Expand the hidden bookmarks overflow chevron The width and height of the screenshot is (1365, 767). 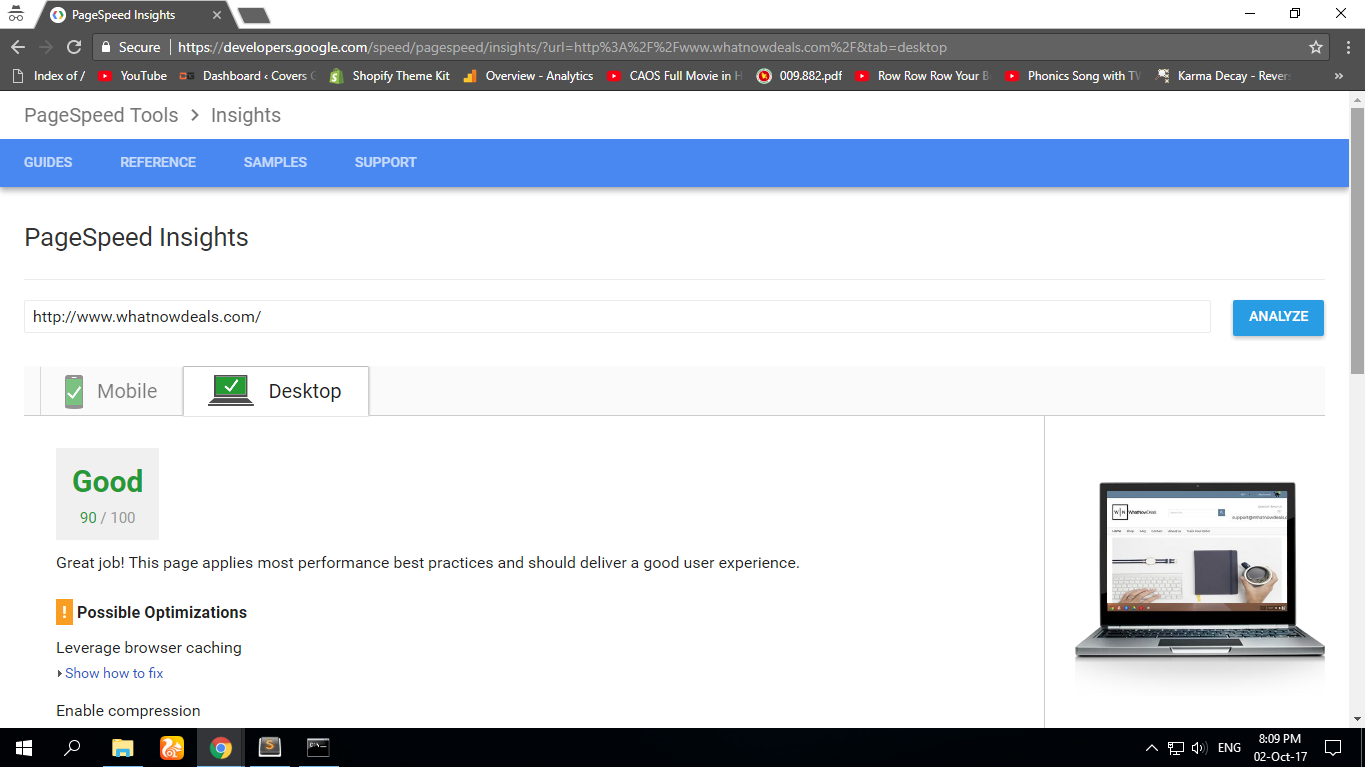tap(1339, 76)
